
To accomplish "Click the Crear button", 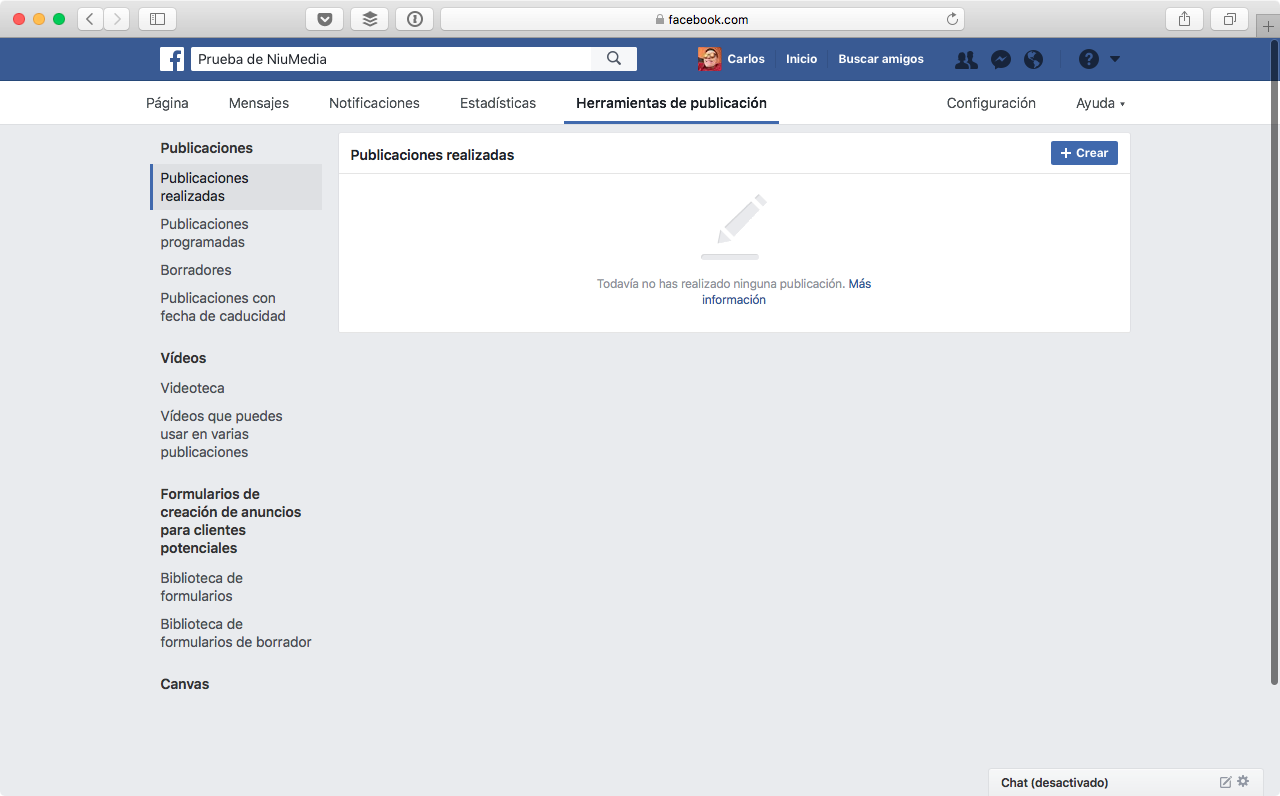I will [1084, 153].
